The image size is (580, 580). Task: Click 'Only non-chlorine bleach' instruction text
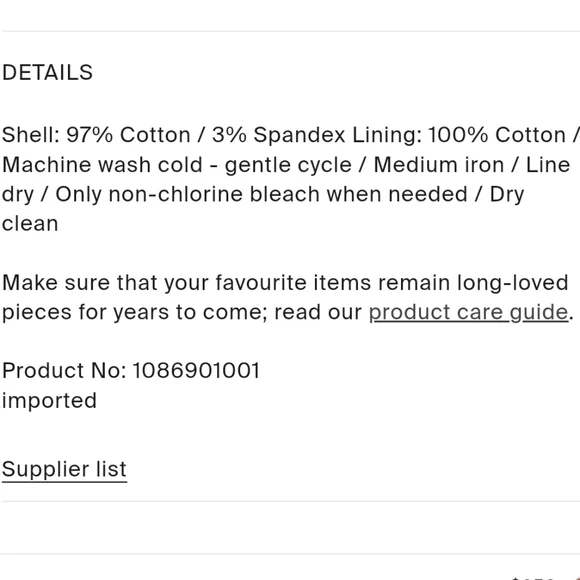pos(188,194)
